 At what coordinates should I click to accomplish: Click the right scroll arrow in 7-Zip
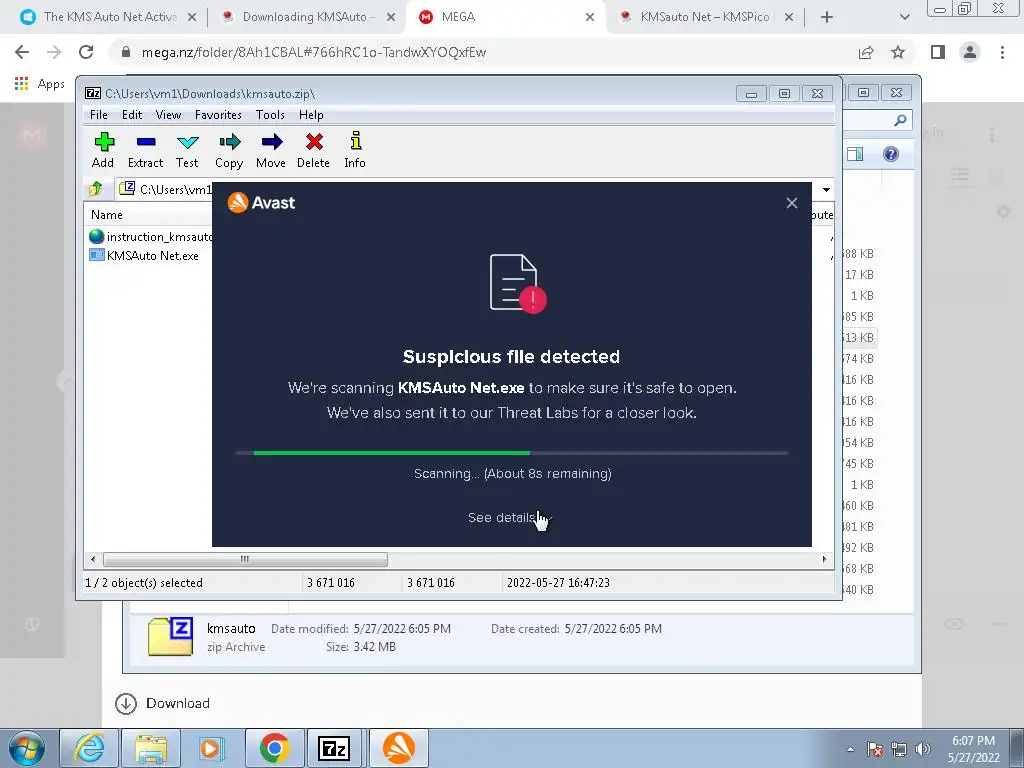tap(824, 560)
